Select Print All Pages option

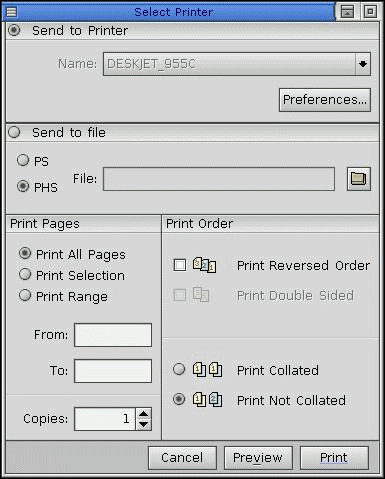(x=25, y=253)
